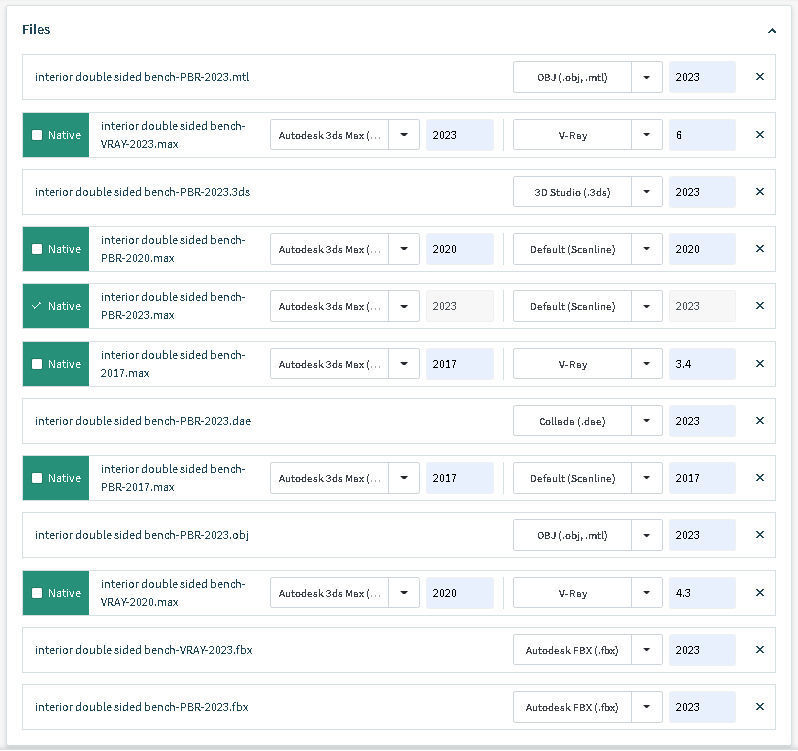The width and height of the screenshot is (798, 751).
Task: Remove the bench-PBR-2023.dae file row
Action: click(x=759, y=421)
